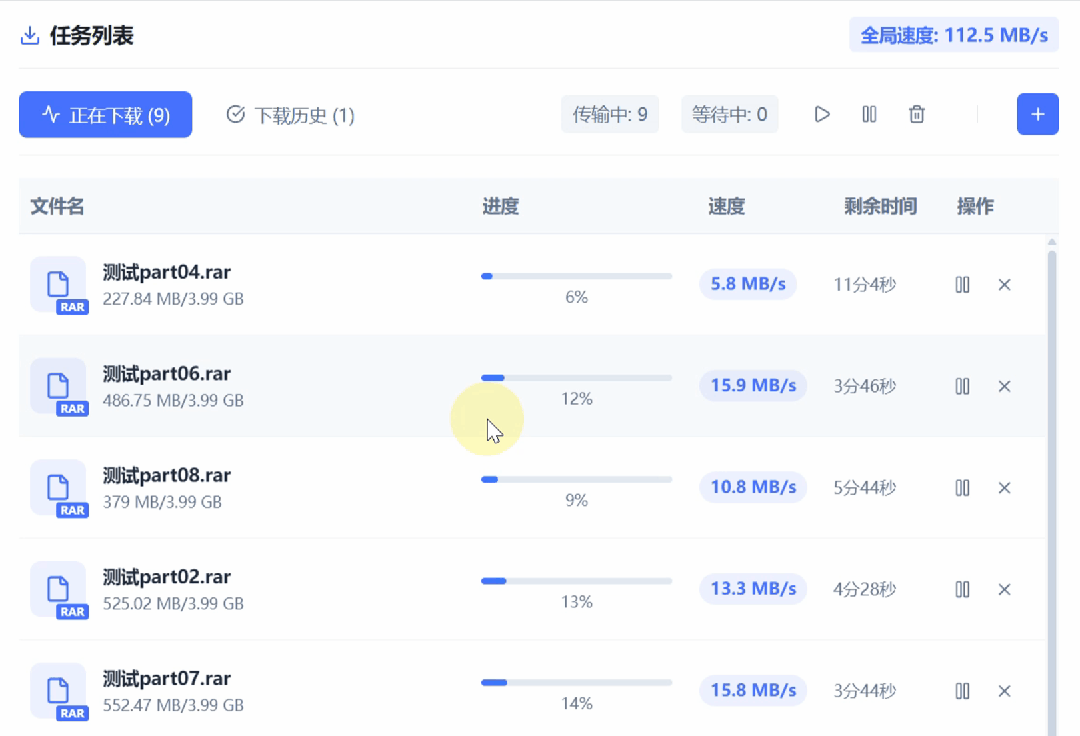Click the progress bar of 测试part06.rar
Viewport: 1080px width, 736px height.
point(577,378)
